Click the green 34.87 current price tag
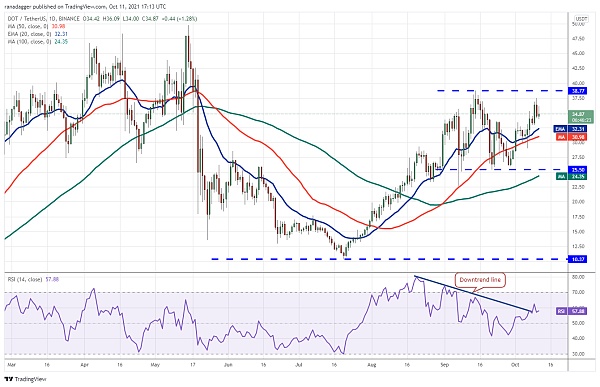This screenshot has height=387, width=600. click(580, 117)
